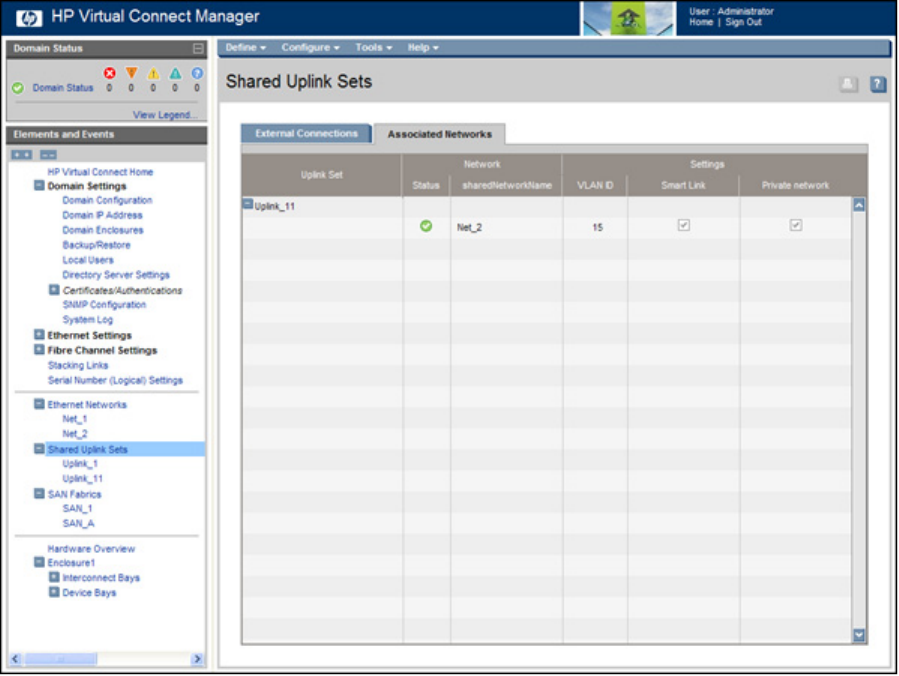This screenshot has width=899, height=676.
Task: Open the View Legend link
Action: click(165, 115)
